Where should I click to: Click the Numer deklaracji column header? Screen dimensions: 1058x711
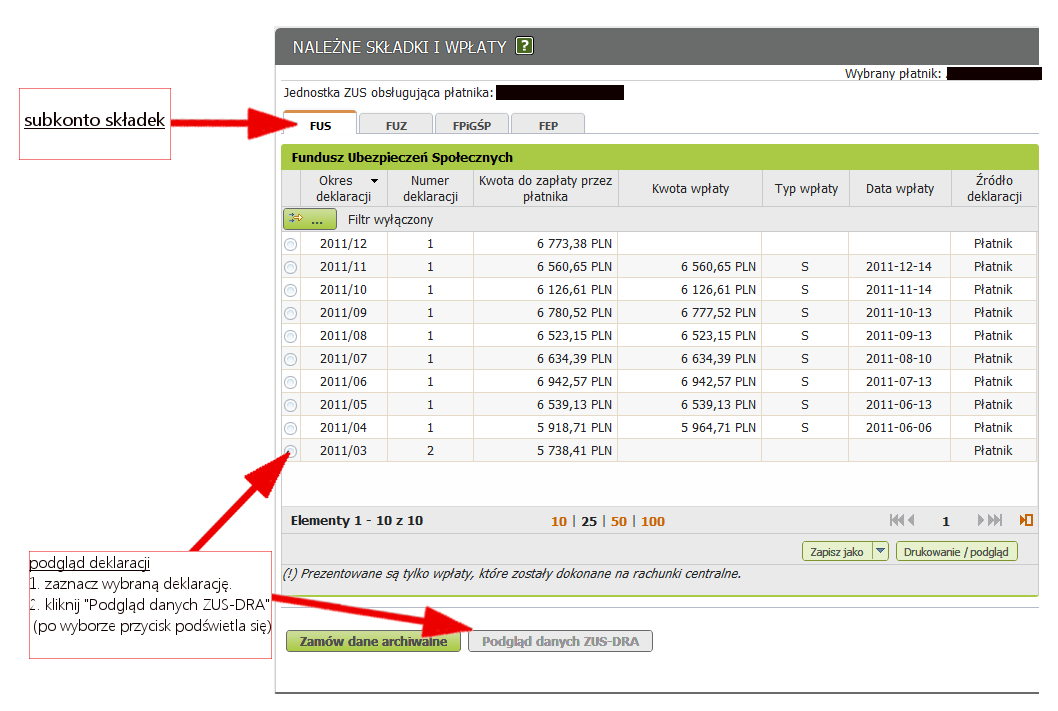[x=430, y=188]
